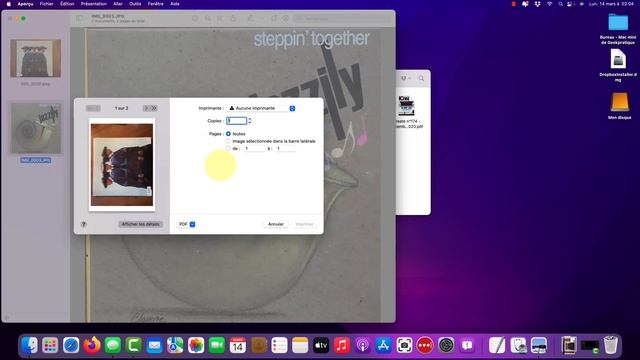Open the PDF dropdown menu
Viewport: 640px width, 360px height.
(187, 224)
